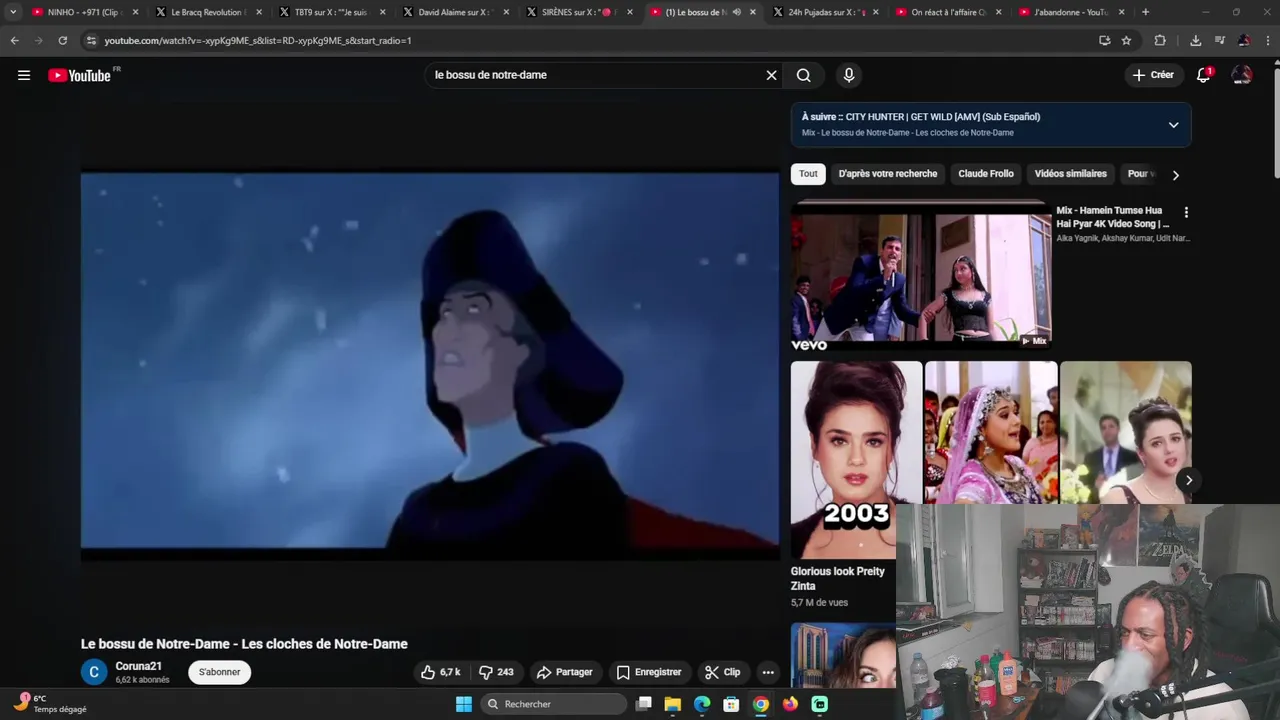Open Chrome extensions puzzle icon

1160,40
